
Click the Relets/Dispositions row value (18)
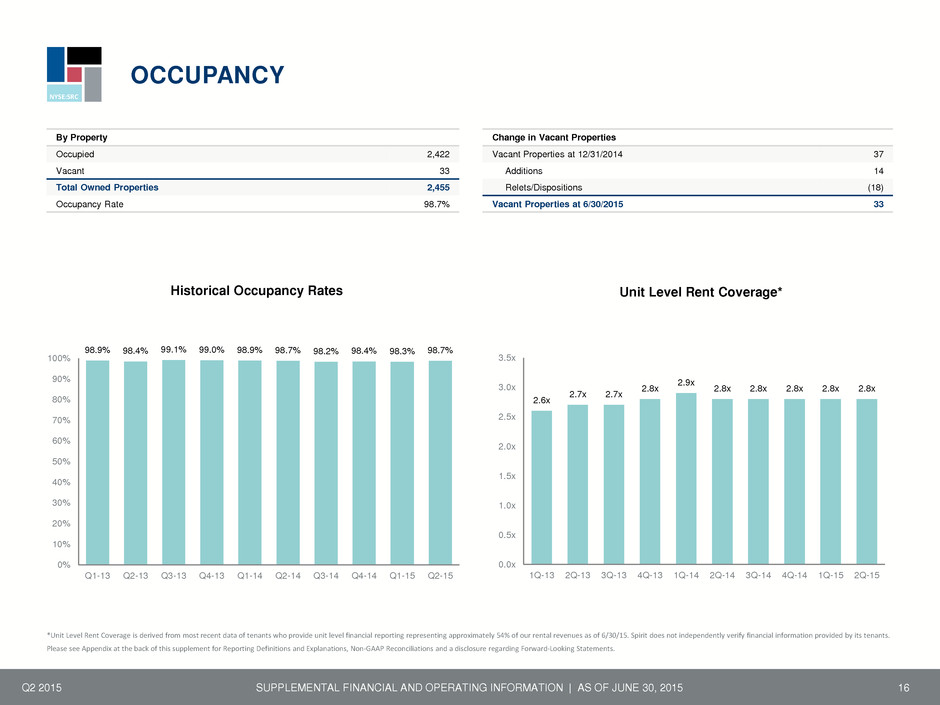coord(875,188)
